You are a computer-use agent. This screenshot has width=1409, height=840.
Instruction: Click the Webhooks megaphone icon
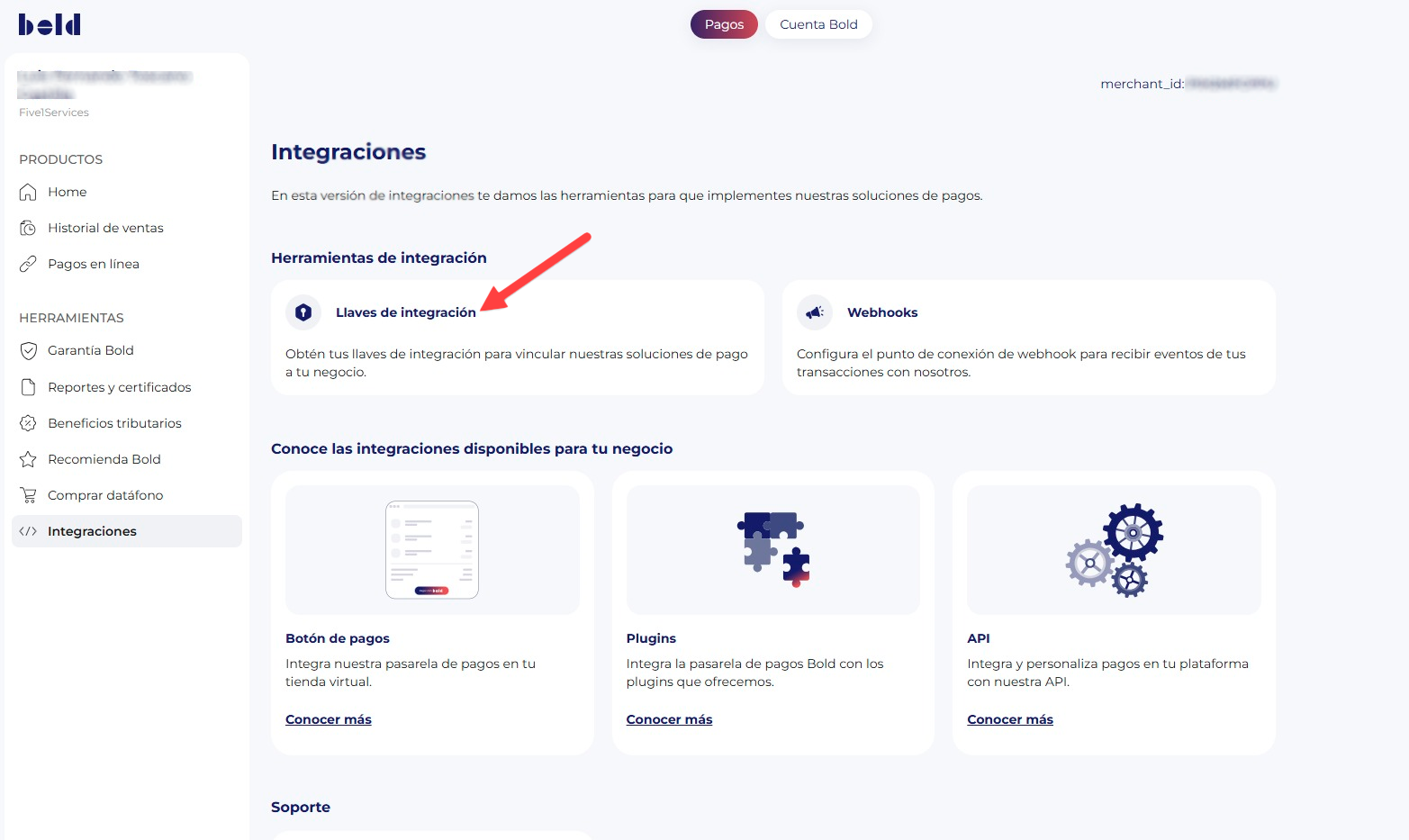point(815,312)
